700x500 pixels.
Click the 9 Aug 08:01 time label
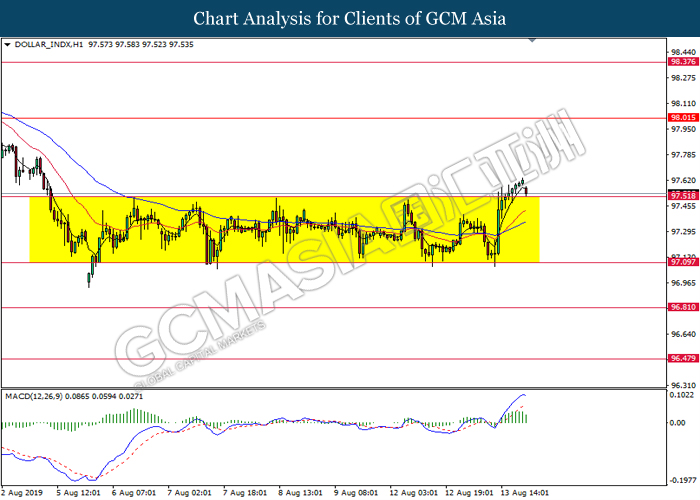point(356,493)
